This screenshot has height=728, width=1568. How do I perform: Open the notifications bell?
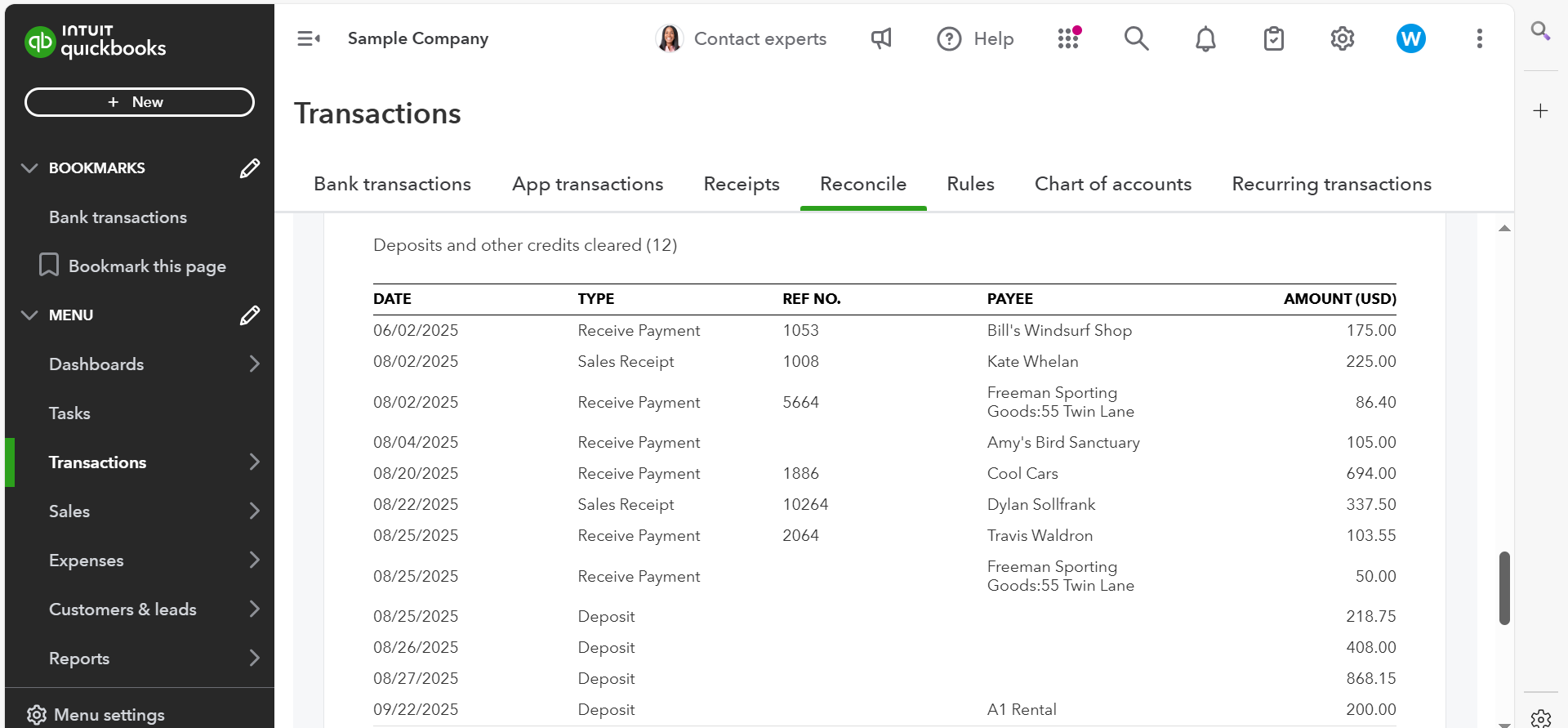coord(1205,38)
